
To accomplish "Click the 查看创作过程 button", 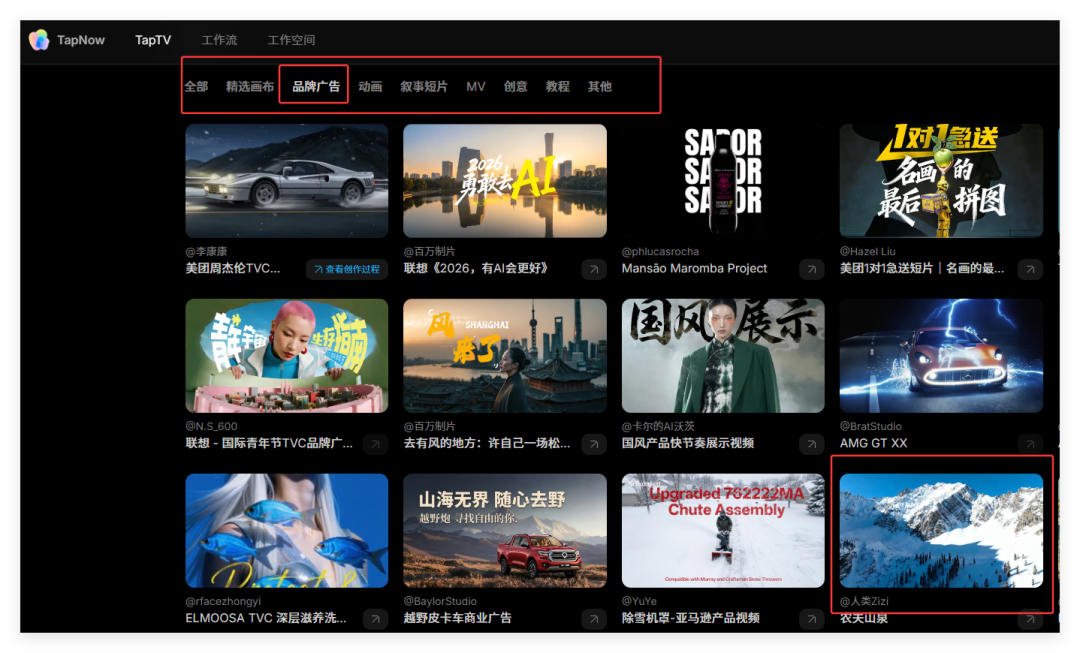I will click(345, 269).
